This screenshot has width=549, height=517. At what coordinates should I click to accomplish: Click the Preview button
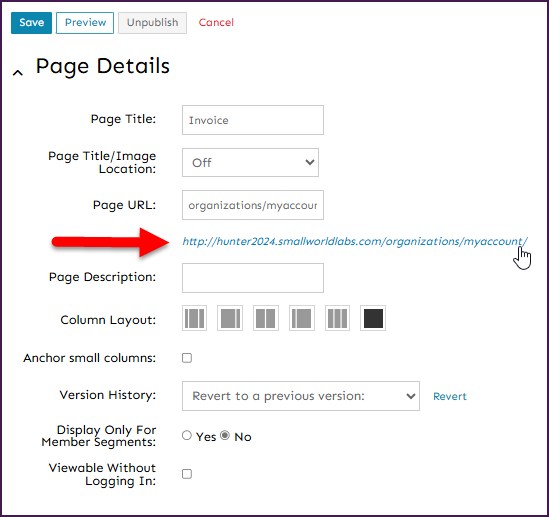coord(85,23)
